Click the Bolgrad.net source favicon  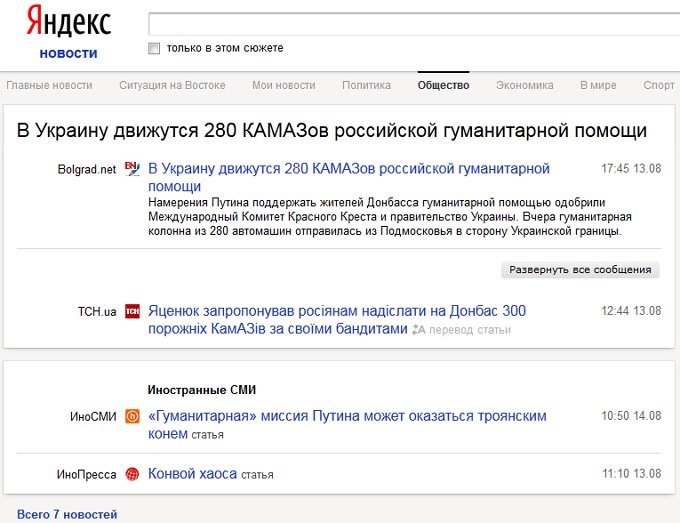[132, 169]
